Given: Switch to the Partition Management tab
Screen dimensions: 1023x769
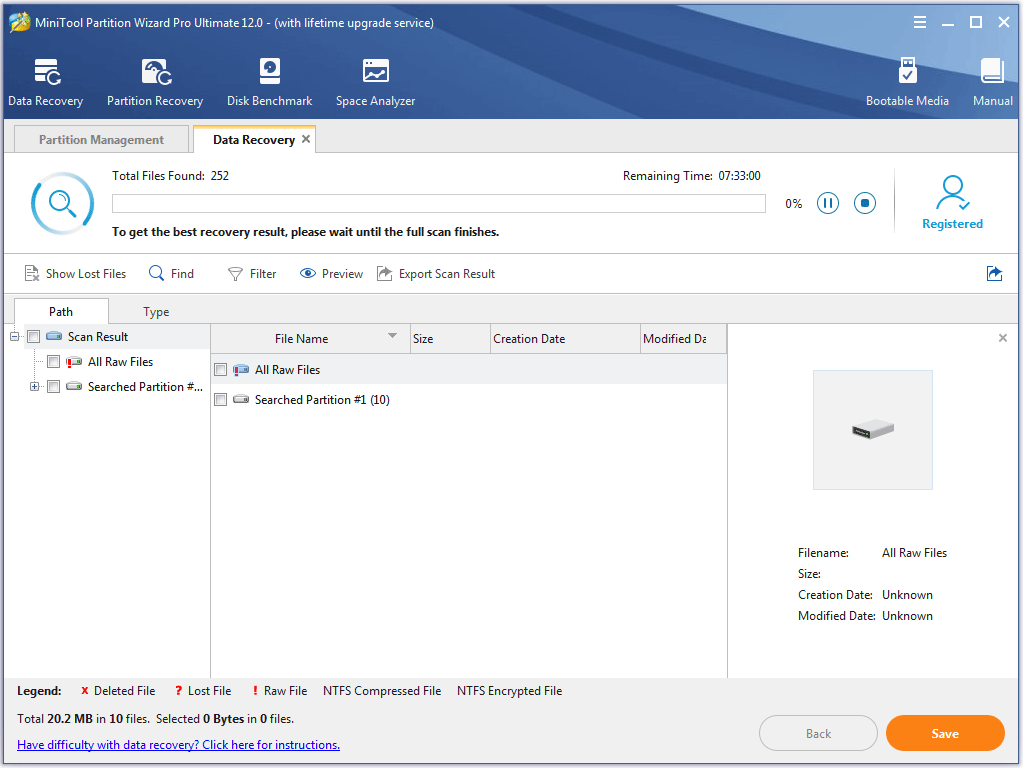Looking at the screenshot, I should pos(100,139).
